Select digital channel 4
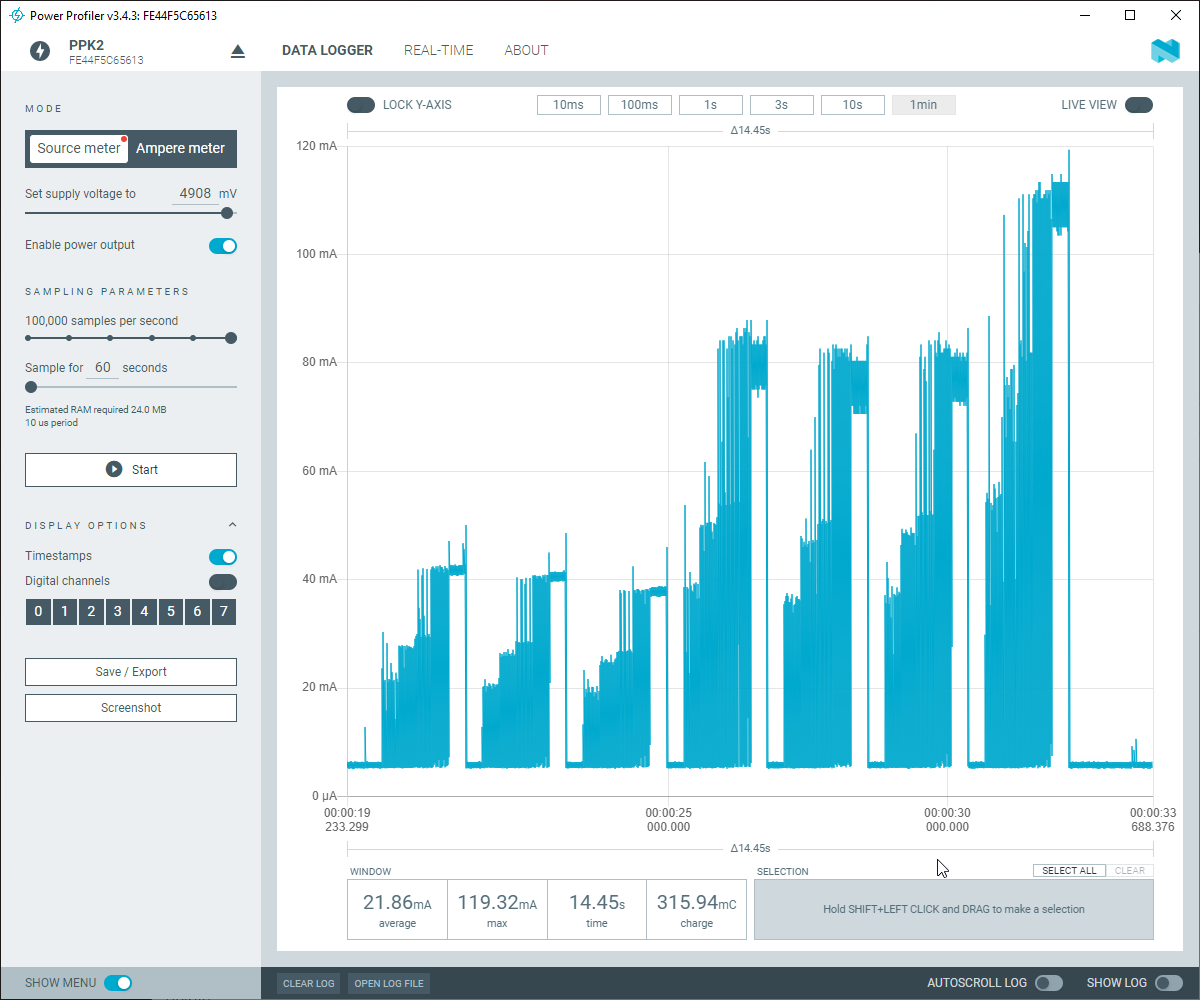 (x=144, y=612)
